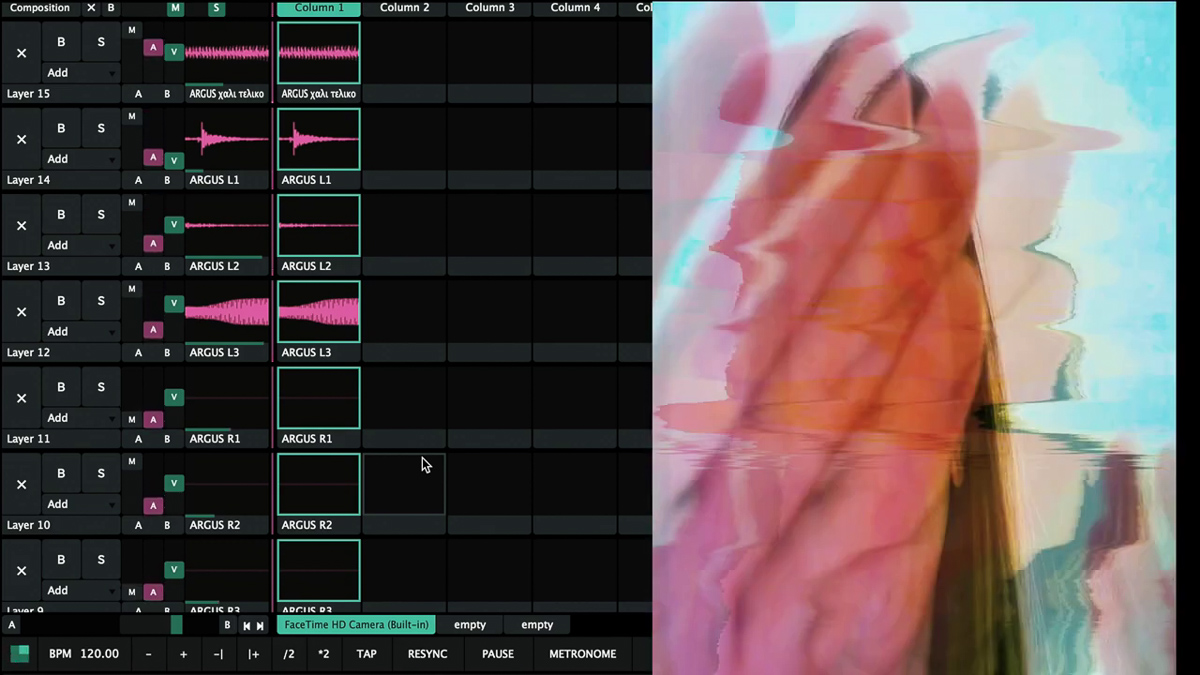Image resolution: width=1200 pixels, height=675 pixels.
Task: Eject Layer 12 clip using X icon
Action: coord(21,312)
